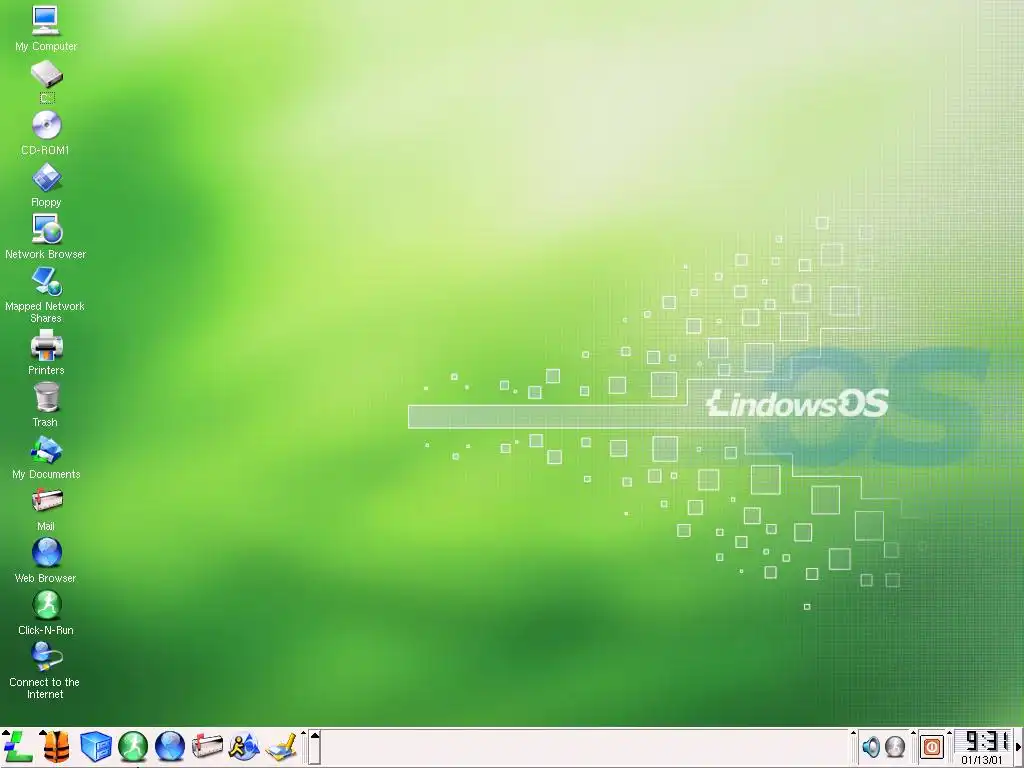Open the pencil and paper panel icon
The width and height of the screenshot is (1024, 768).
pyautogui.click(x=281, y=747)
